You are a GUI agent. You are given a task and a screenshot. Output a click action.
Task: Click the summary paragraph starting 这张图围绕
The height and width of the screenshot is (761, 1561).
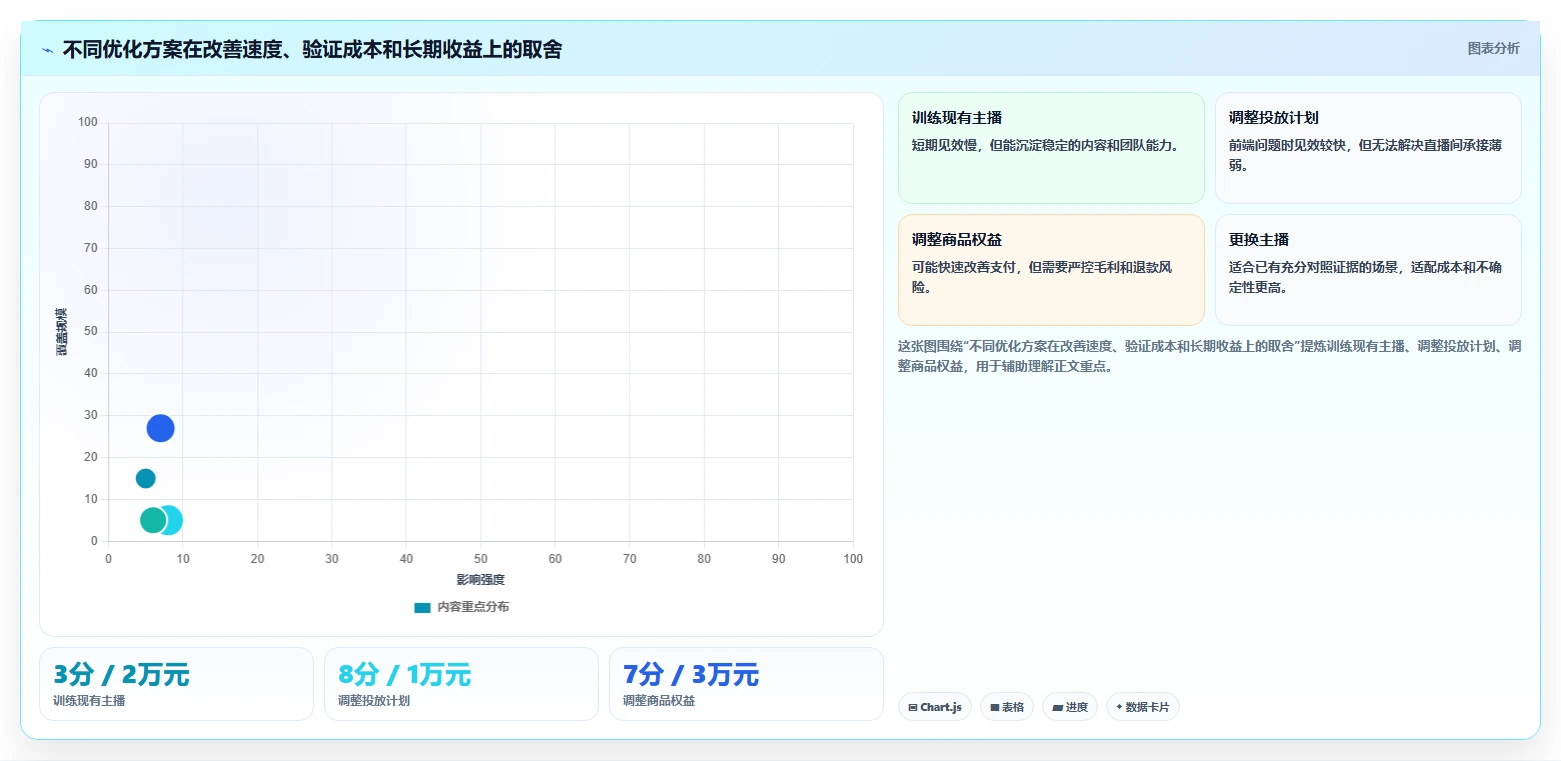(x=1210, y=356)
